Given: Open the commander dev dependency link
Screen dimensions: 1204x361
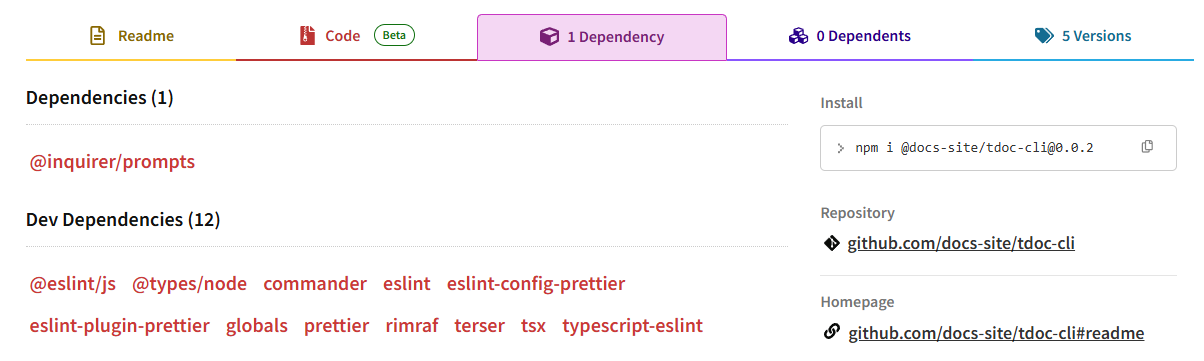Looking at the screenshot, I should [315, 284].
